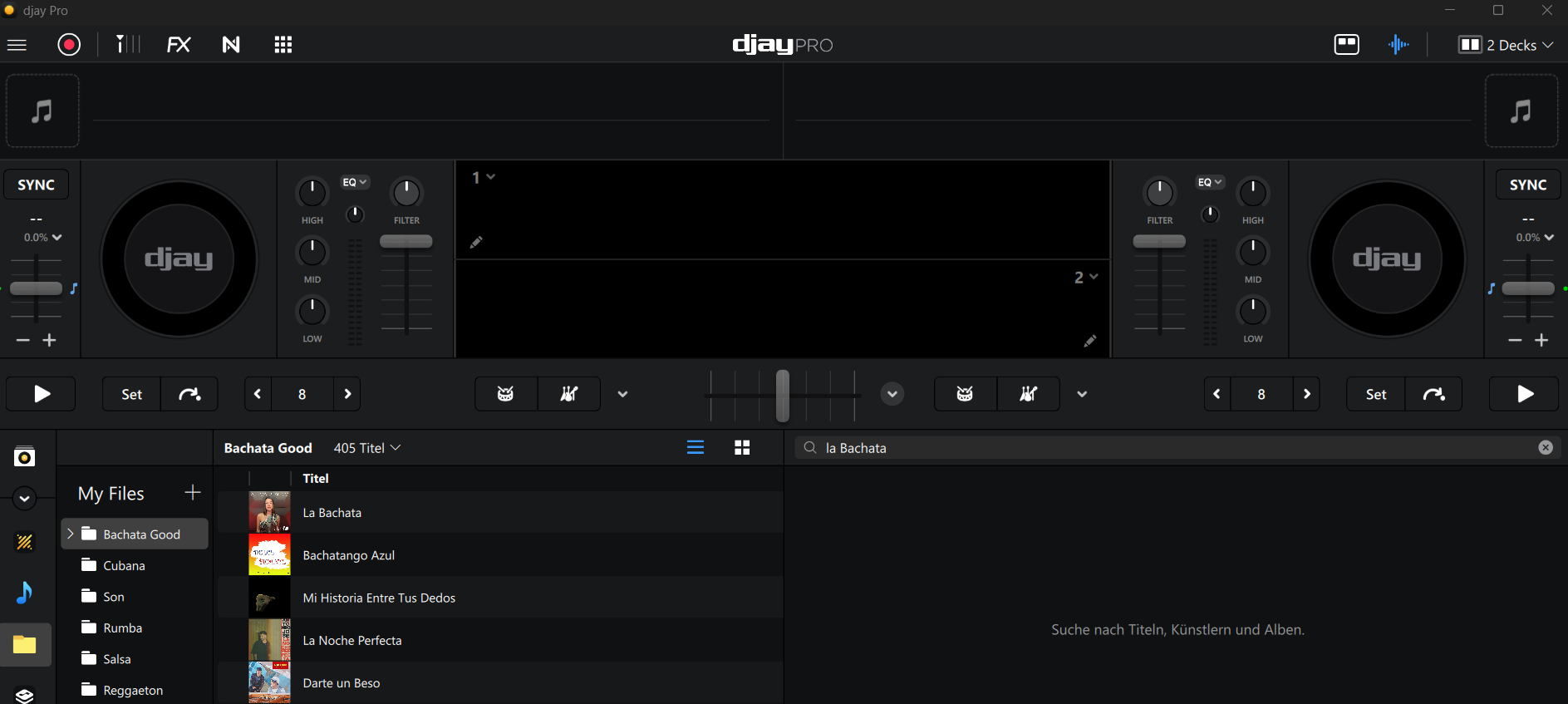Open the 405 Titel sort dropdown
1568x704 pixels.
367,448
